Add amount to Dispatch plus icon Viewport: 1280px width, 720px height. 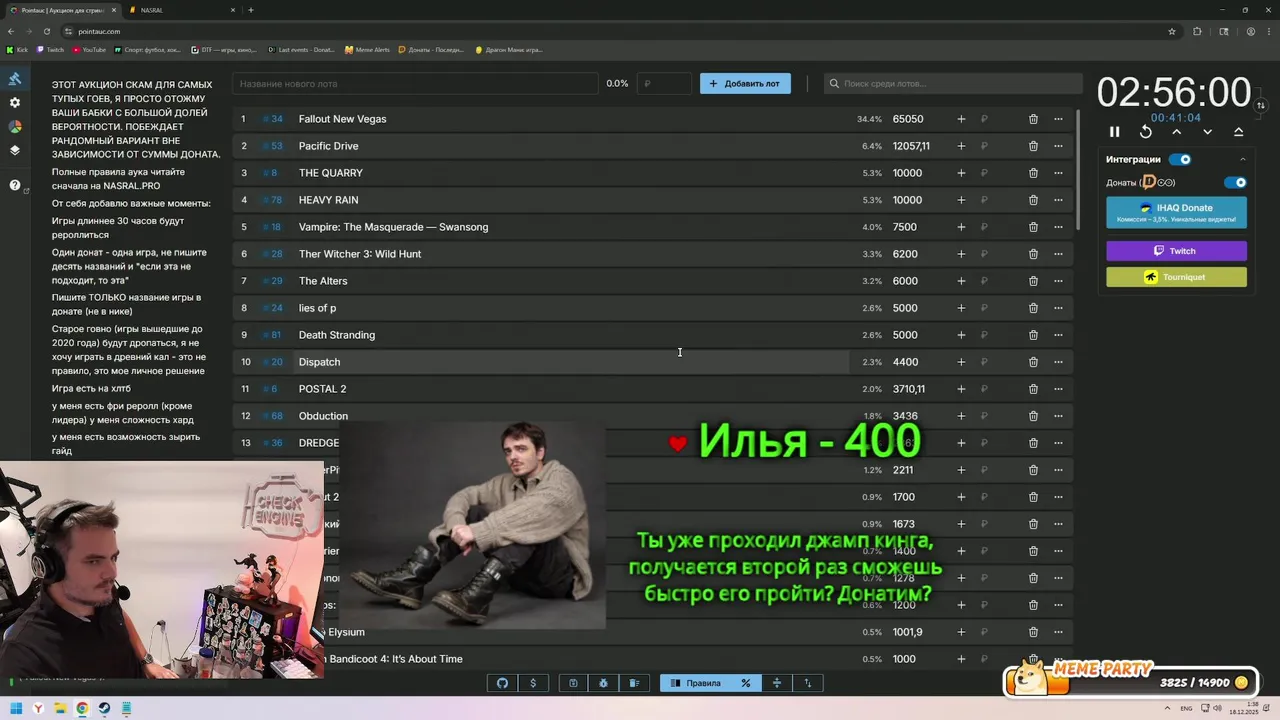pos(961,362)
